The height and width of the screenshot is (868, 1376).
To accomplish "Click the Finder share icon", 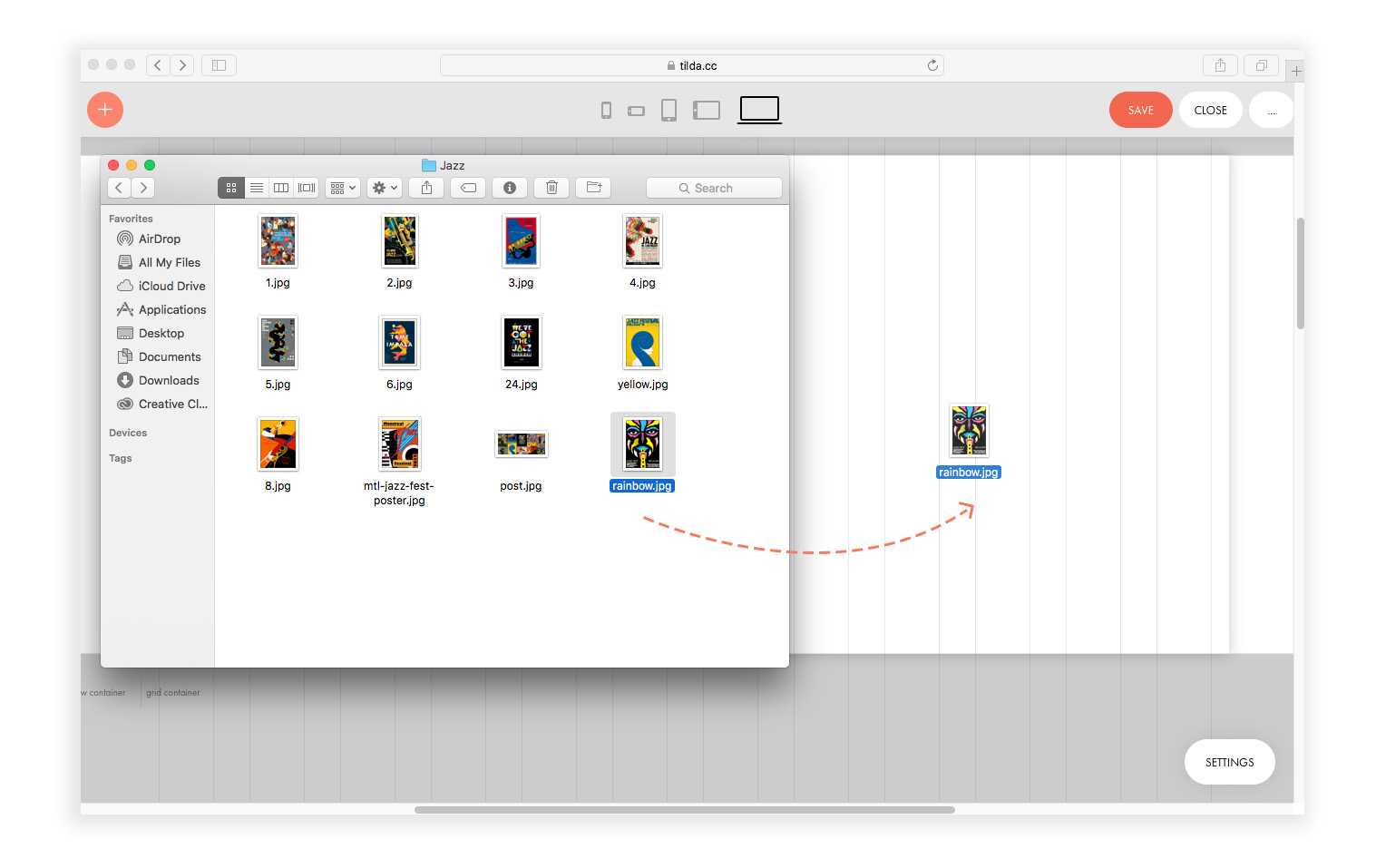I will click(x=426, y=188).
